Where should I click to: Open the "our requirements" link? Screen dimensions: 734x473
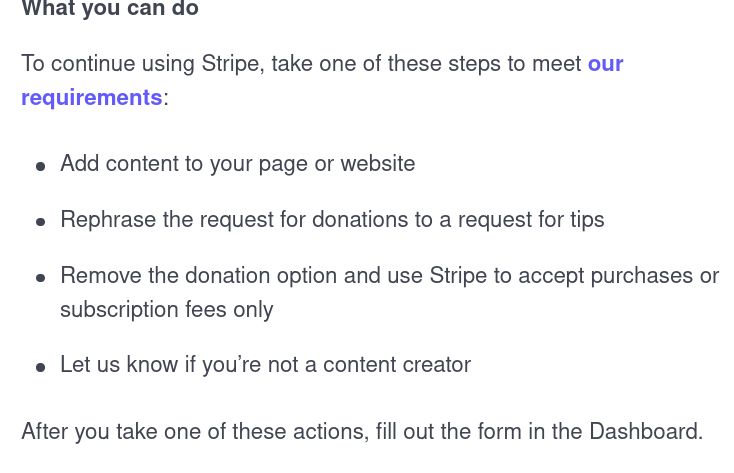coord(605,64)
